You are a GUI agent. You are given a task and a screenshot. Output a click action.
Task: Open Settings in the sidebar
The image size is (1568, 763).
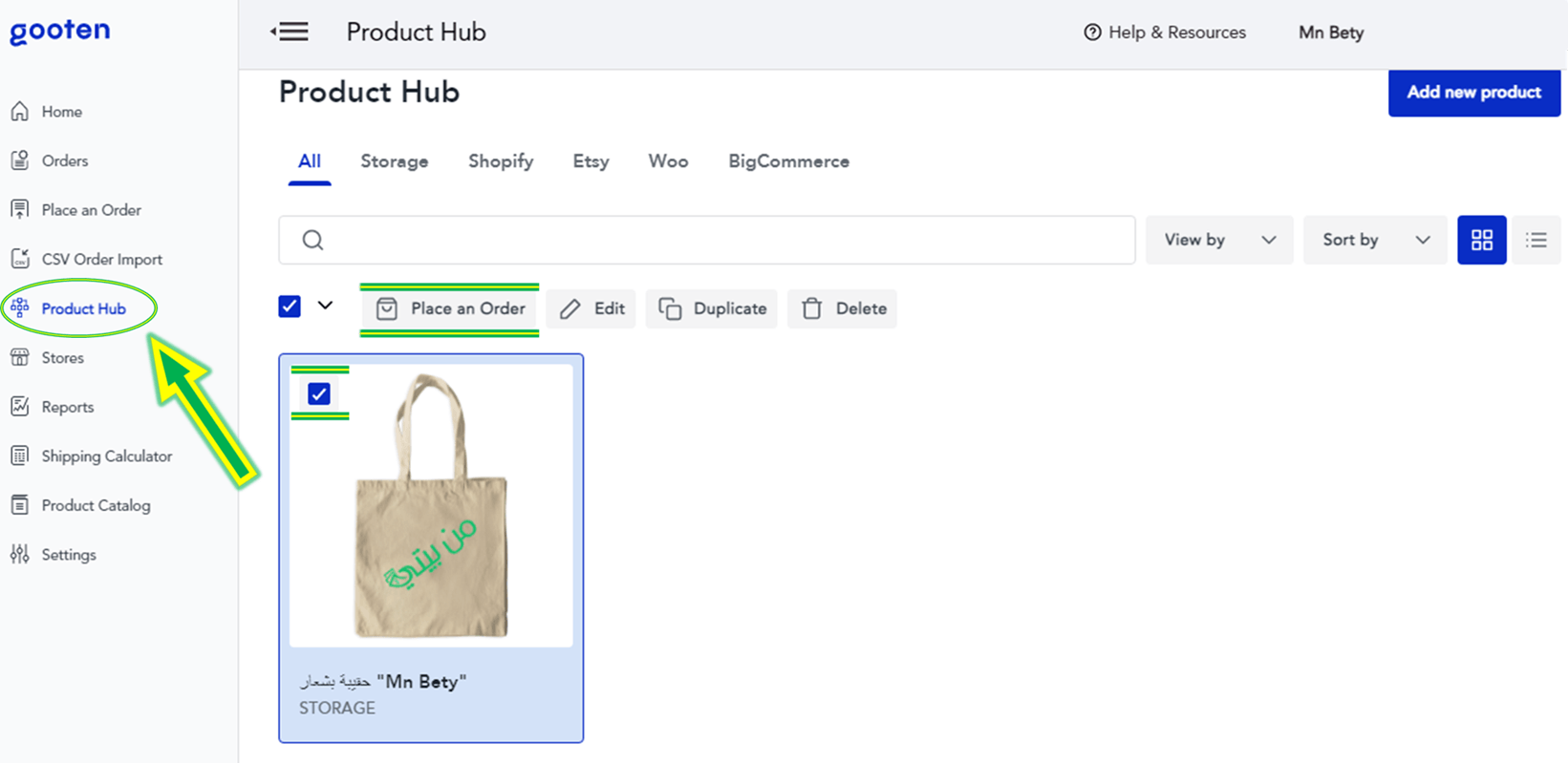tap(69, 555)
